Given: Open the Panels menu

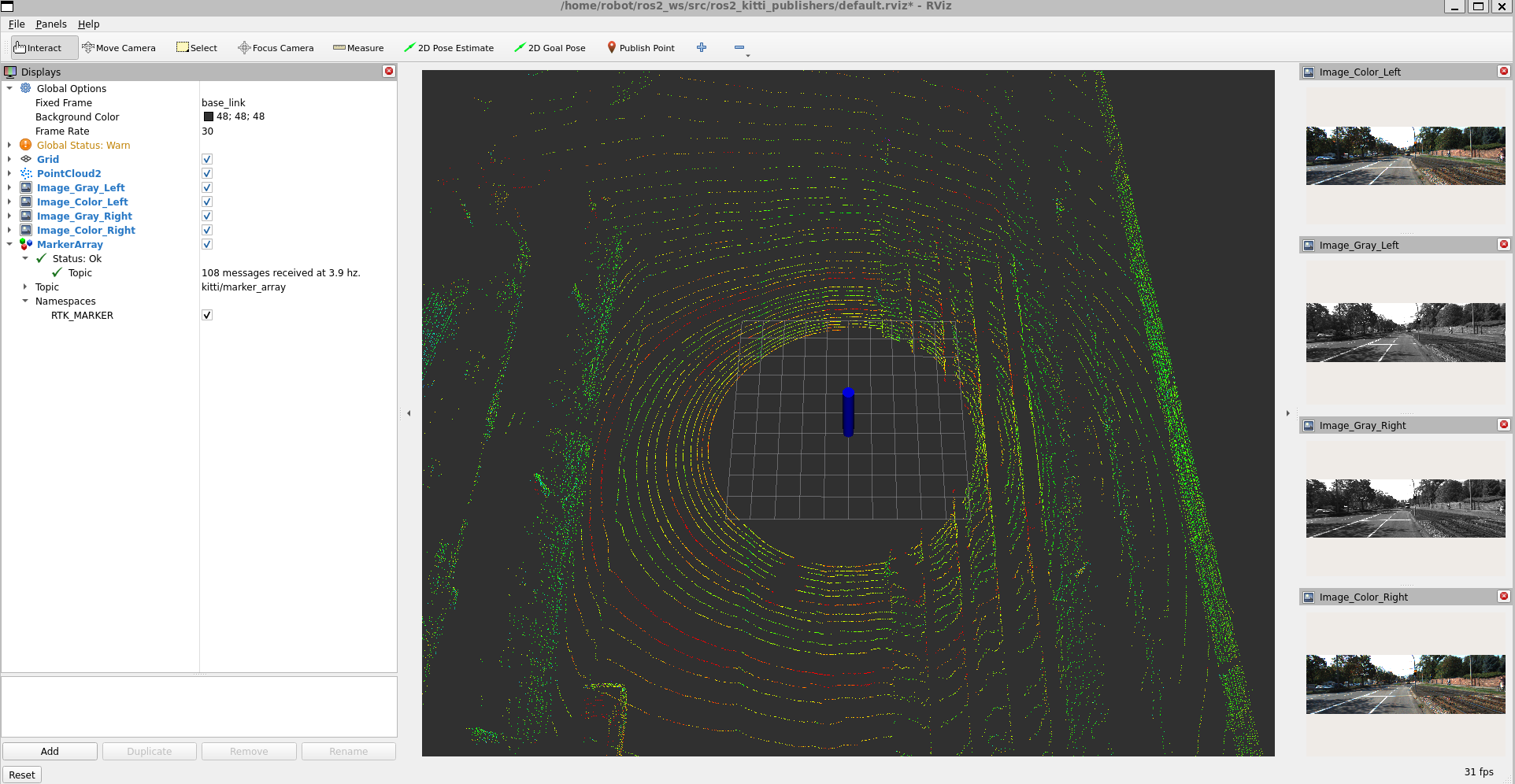Looking at the screenshot, I should pos(51,24).
